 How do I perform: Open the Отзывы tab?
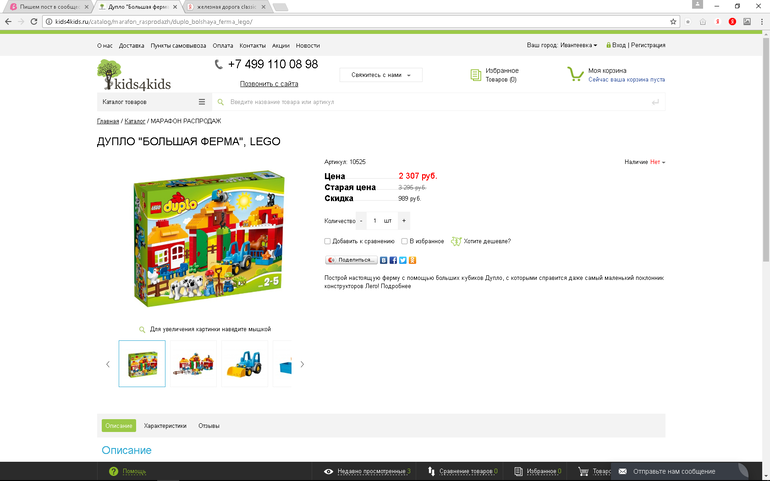point(209,426)
